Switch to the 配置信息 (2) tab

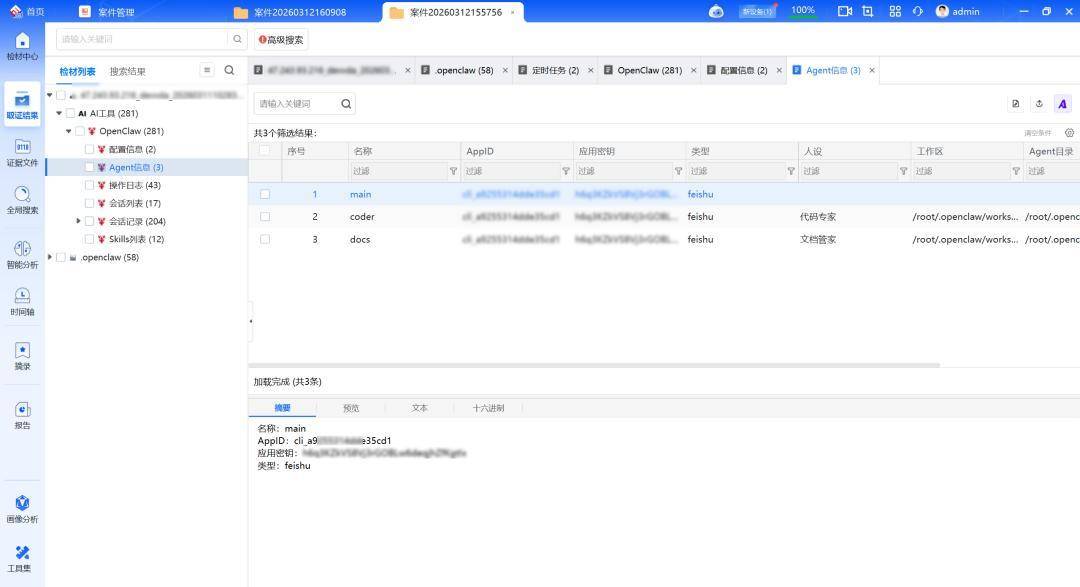(738, 71)
